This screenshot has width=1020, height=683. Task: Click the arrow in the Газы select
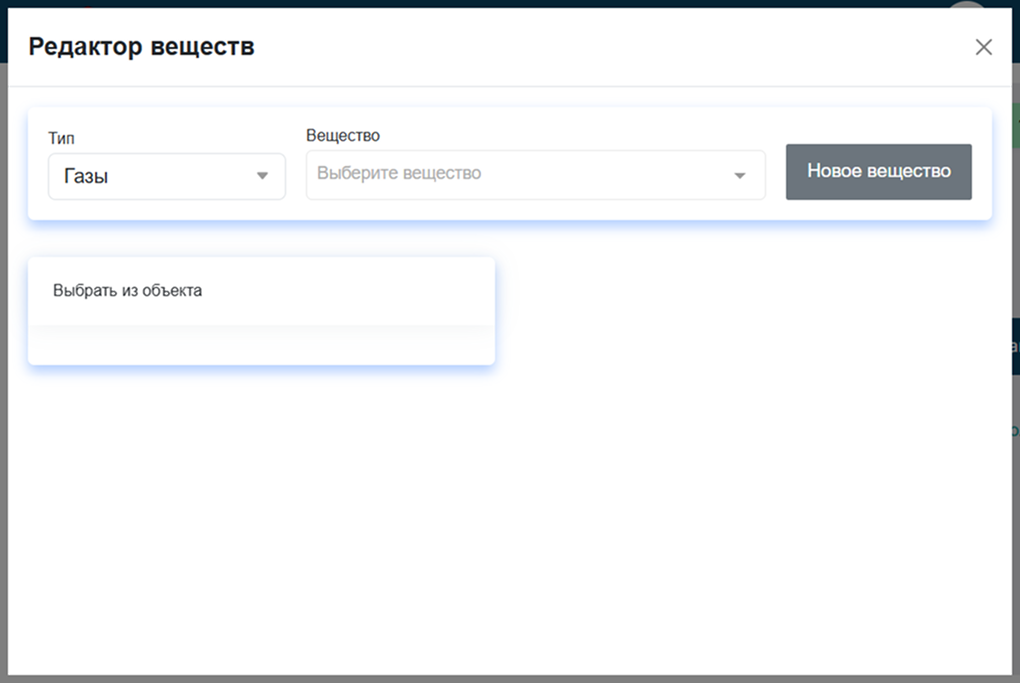click(x=262, y=176)
